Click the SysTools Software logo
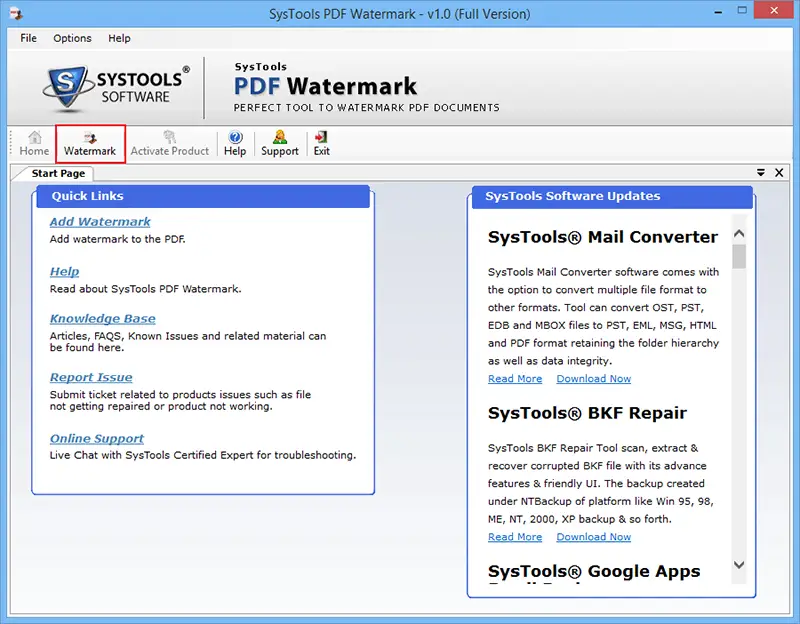The image size is (800, 624). (116, 88)
